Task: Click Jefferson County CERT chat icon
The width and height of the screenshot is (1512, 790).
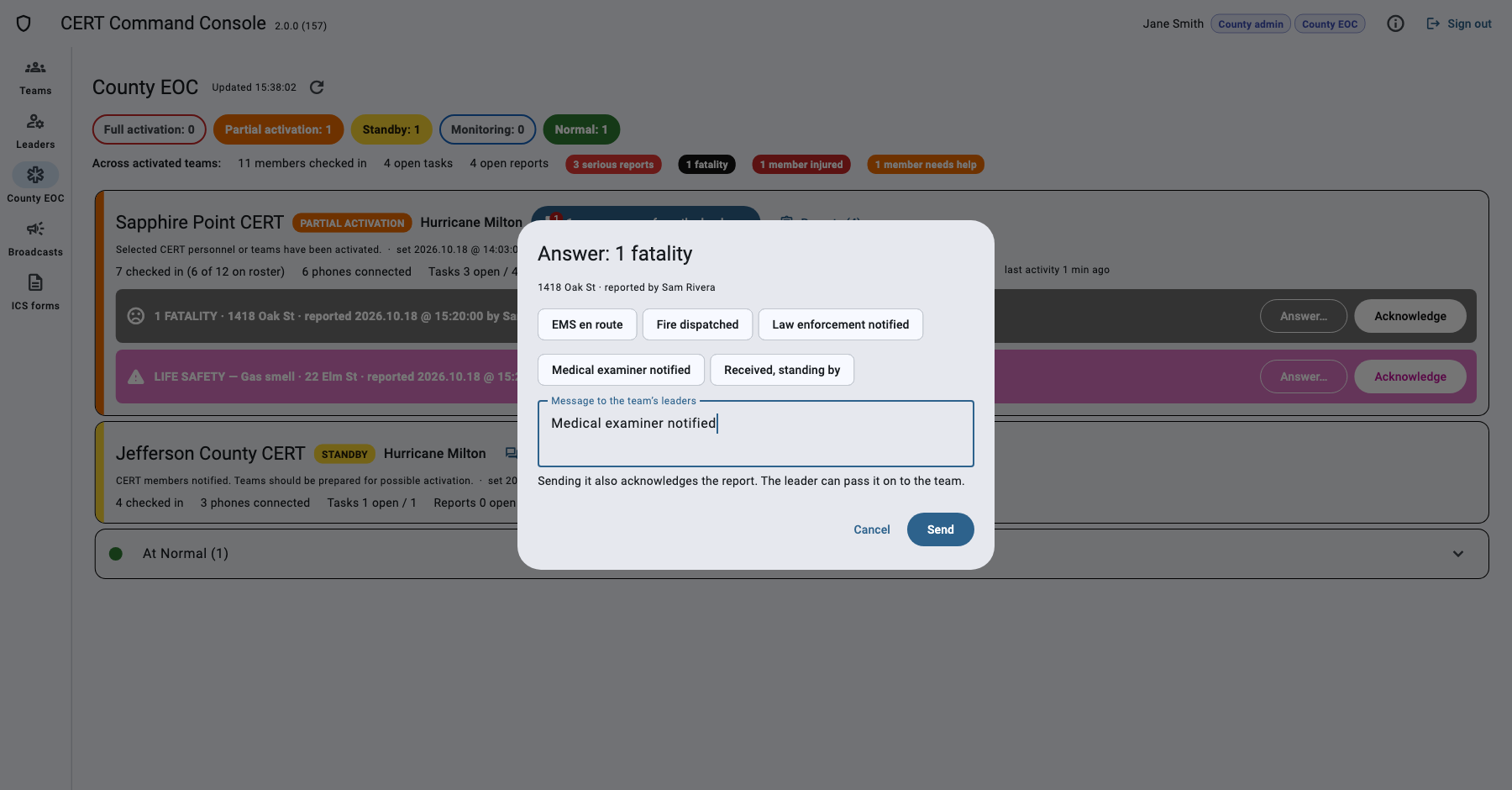Action: pos(511,453)
